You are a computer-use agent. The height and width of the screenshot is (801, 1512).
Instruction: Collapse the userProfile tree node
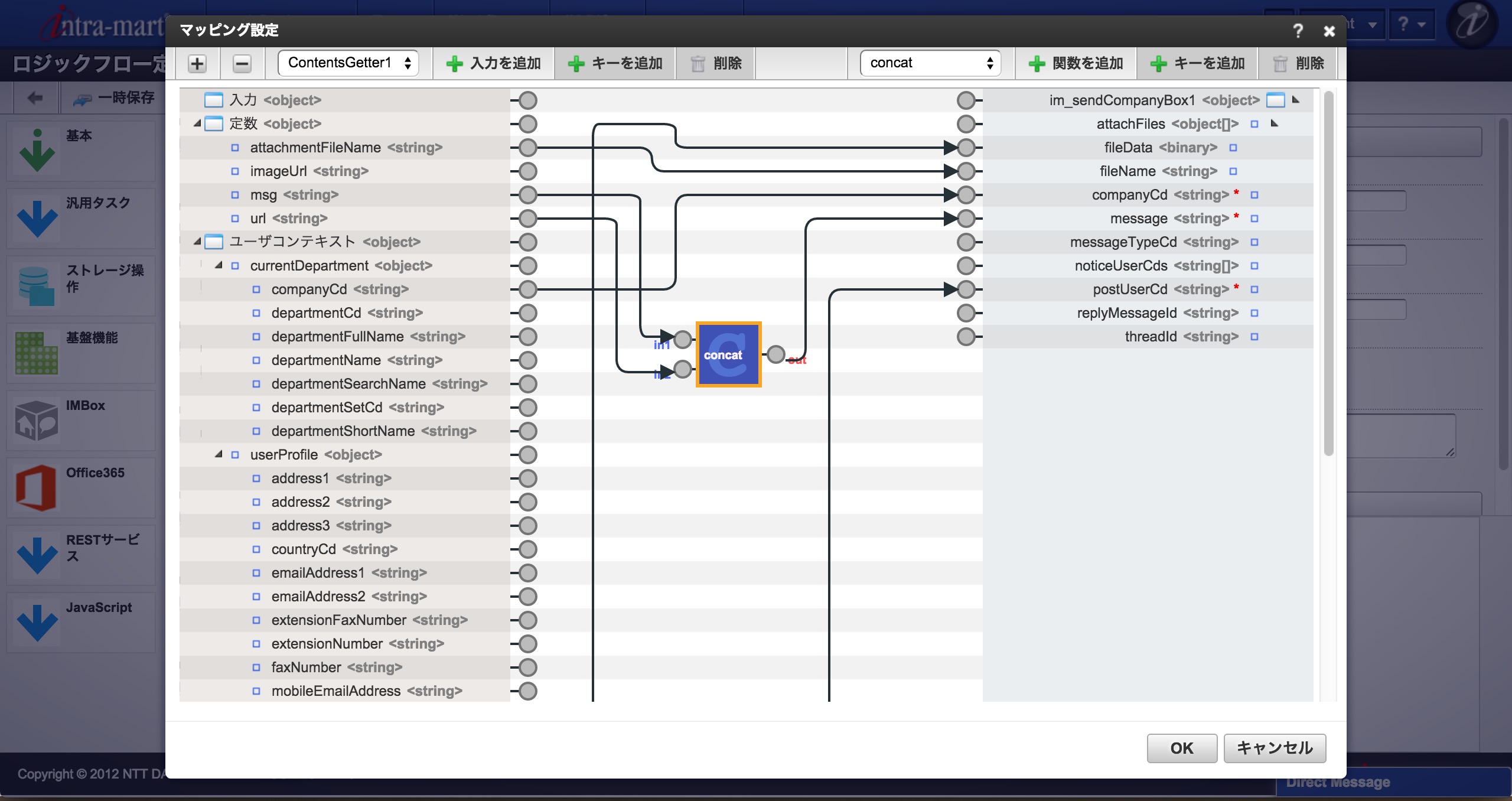point(219,454)
